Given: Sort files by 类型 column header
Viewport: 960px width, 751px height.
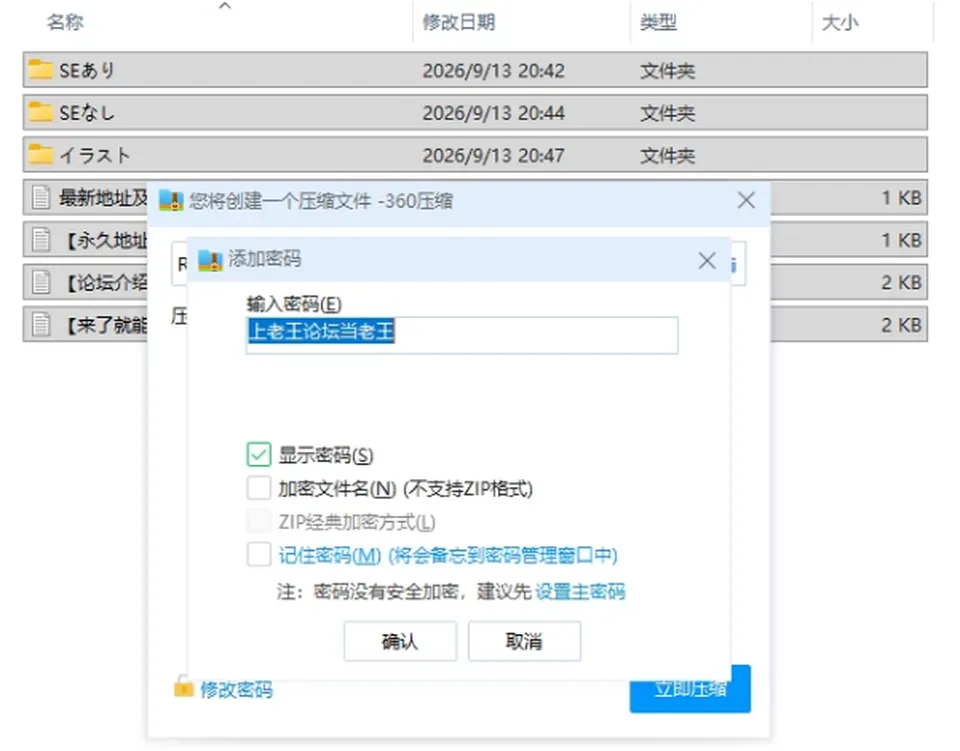Looking at the screenshot, I should click(x=658, y=22).
